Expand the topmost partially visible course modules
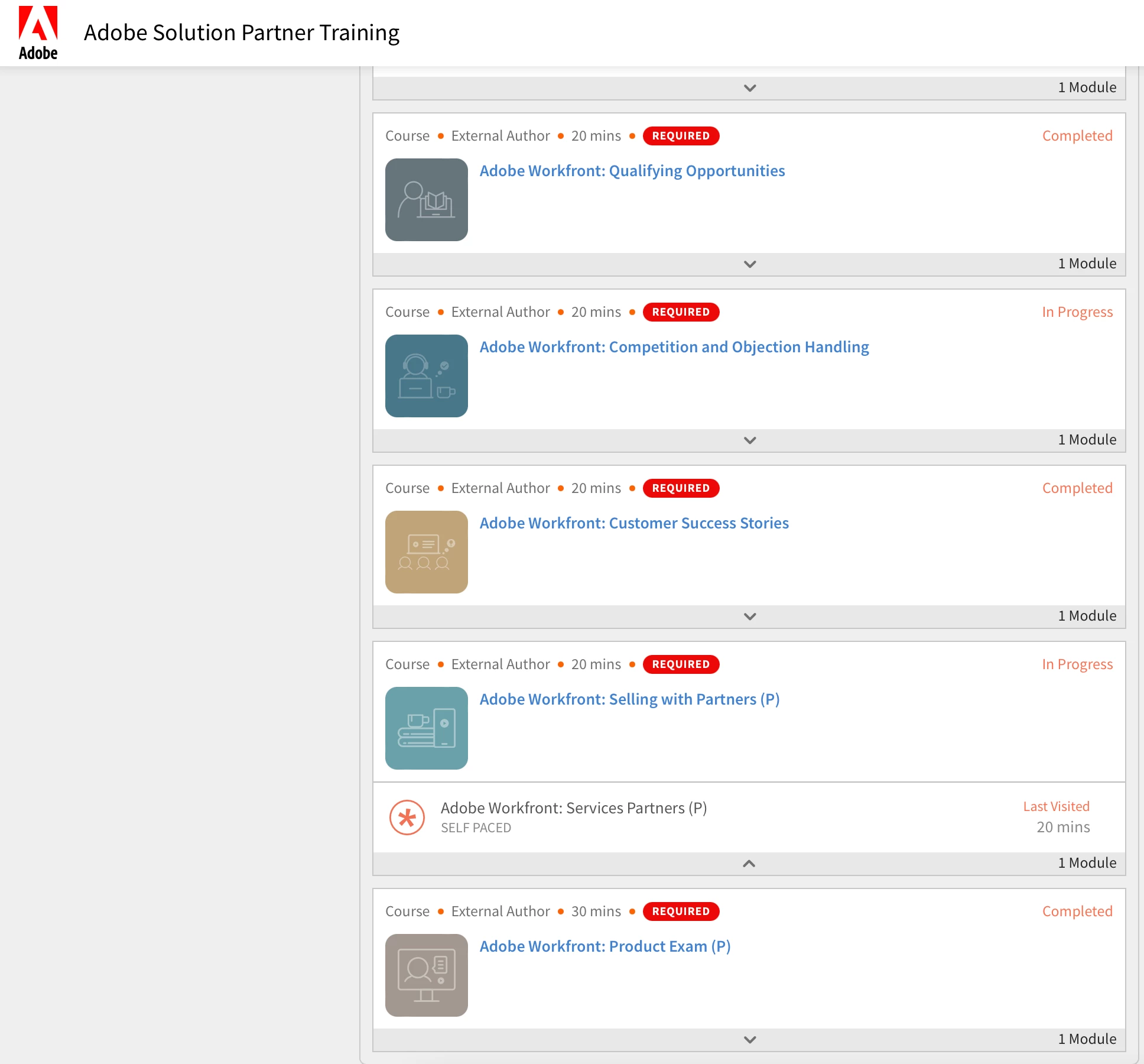This screenshot has width=1144, height=1064. coord(749,88)
